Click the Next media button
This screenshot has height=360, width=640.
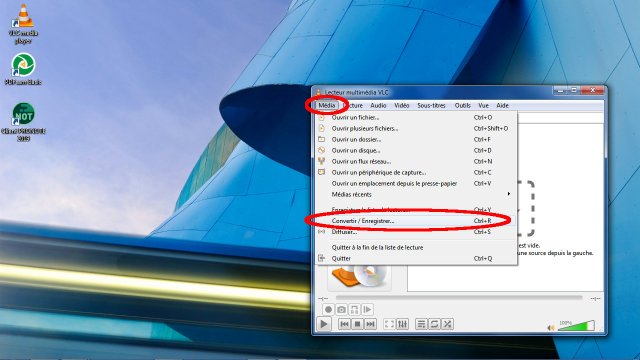coord(370,324)
